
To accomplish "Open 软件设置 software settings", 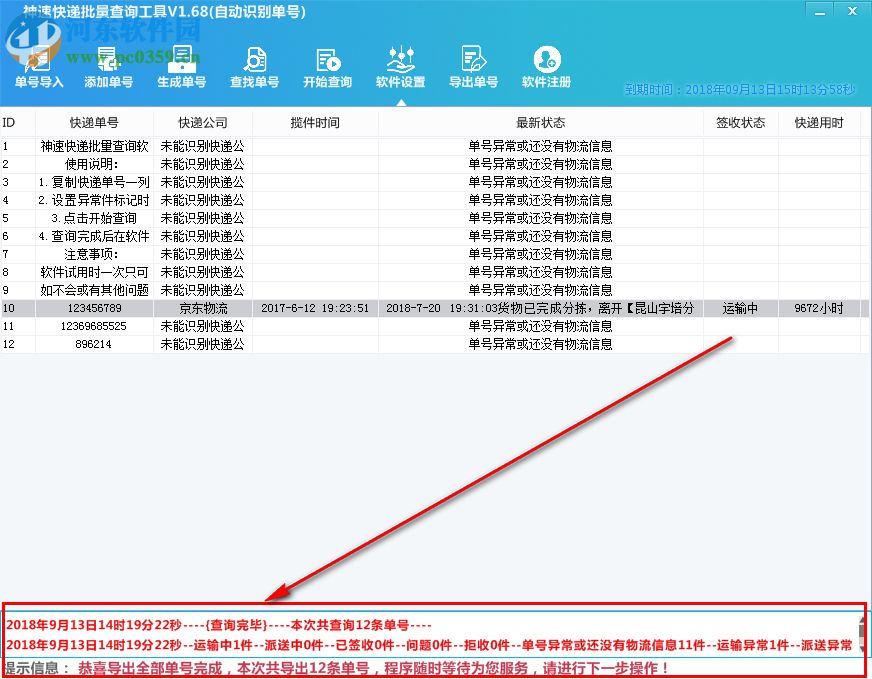I will [x=399, y=68].
